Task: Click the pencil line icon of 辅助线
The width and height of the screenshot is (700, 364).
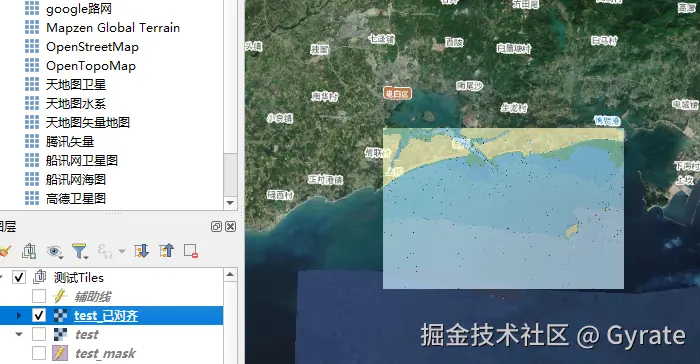Action: tap(60, 296)
